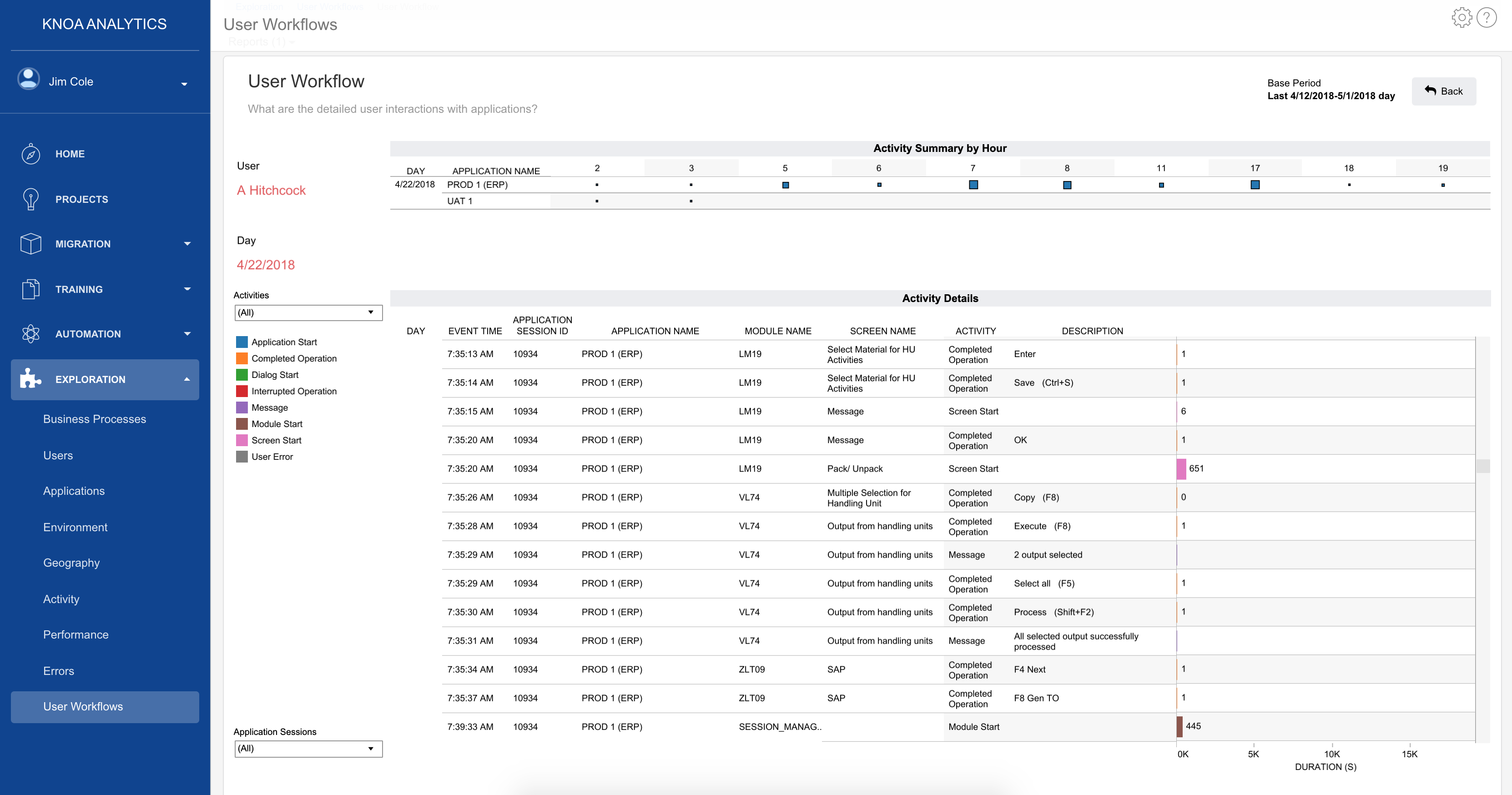The height and width of the screenshot is (795, 1512).
Task: Click Completed Operation orange legend swatch
Action: point(242,358)
